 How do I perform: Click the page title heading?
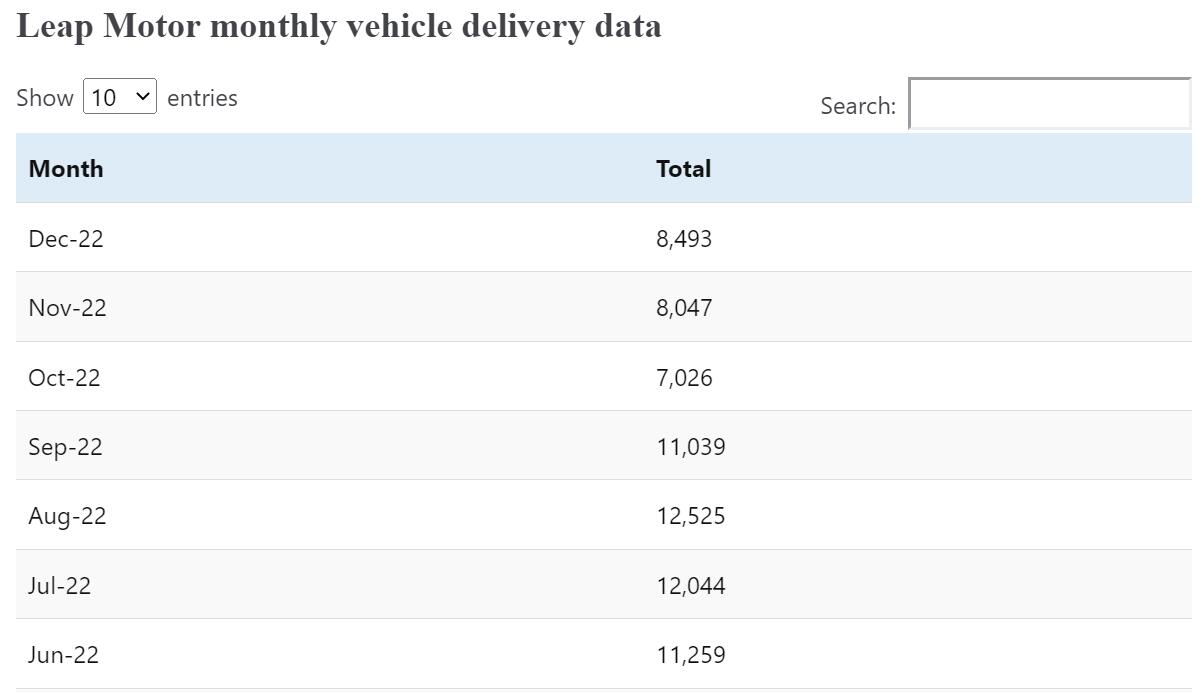click(x=338, y=25)
